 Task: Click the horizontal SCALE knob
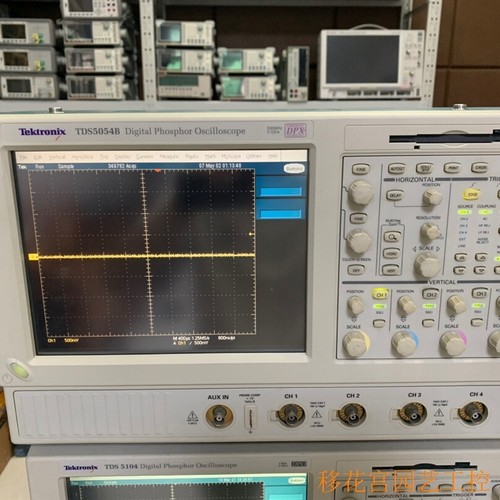(427, 265)
